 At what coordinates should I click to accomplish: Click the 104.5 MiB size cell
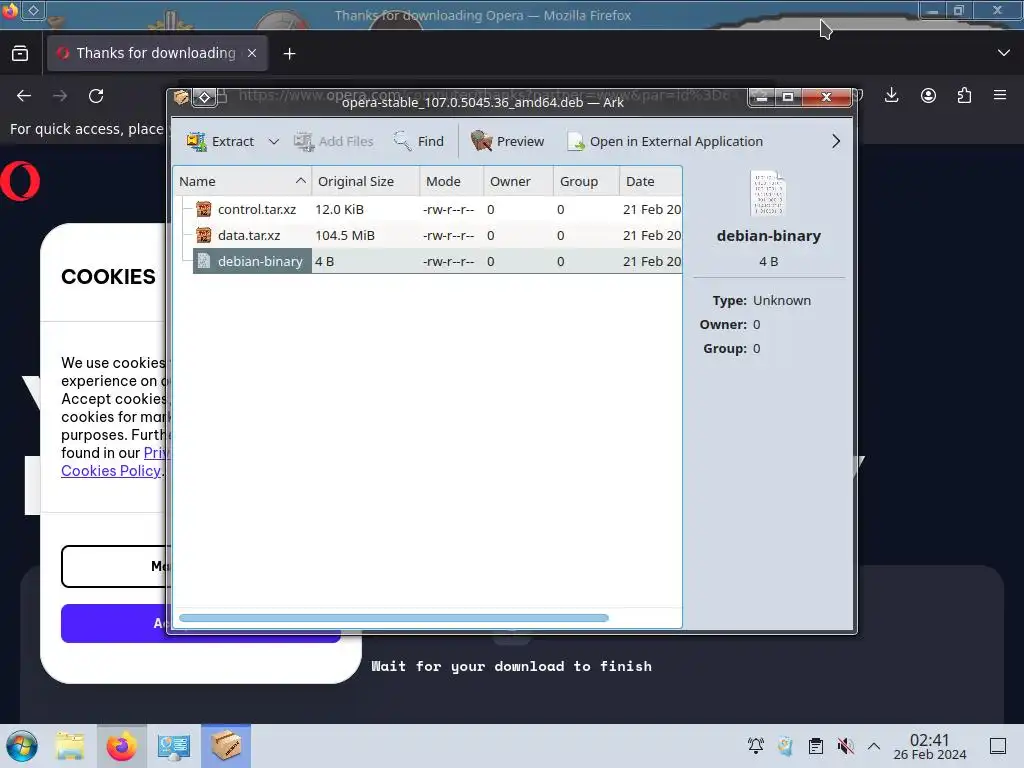pos(345,235)
